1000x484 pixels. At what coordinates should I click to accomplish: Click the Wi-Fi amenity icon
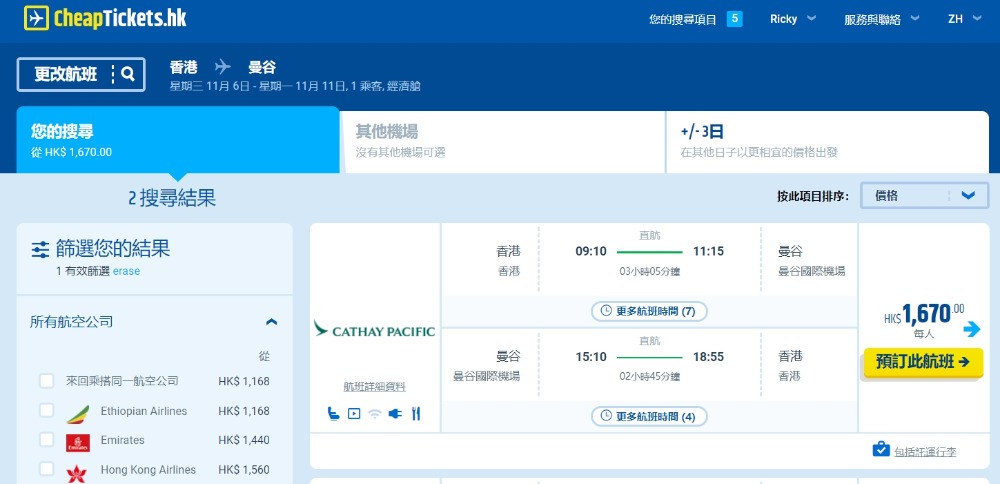(375, 414)
